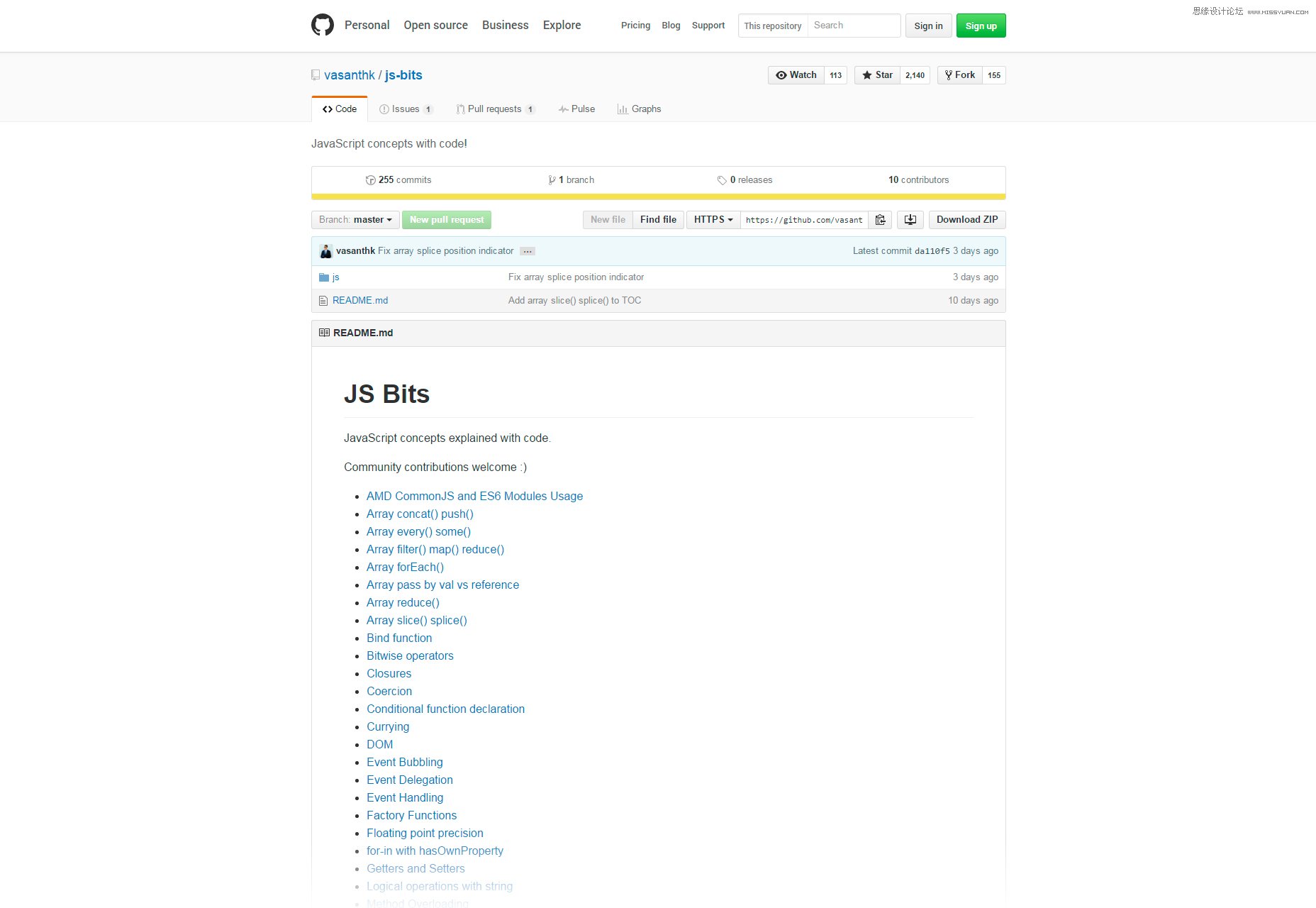Open Explore in top navigation
1316x908 pixels.
click(562, 26)
